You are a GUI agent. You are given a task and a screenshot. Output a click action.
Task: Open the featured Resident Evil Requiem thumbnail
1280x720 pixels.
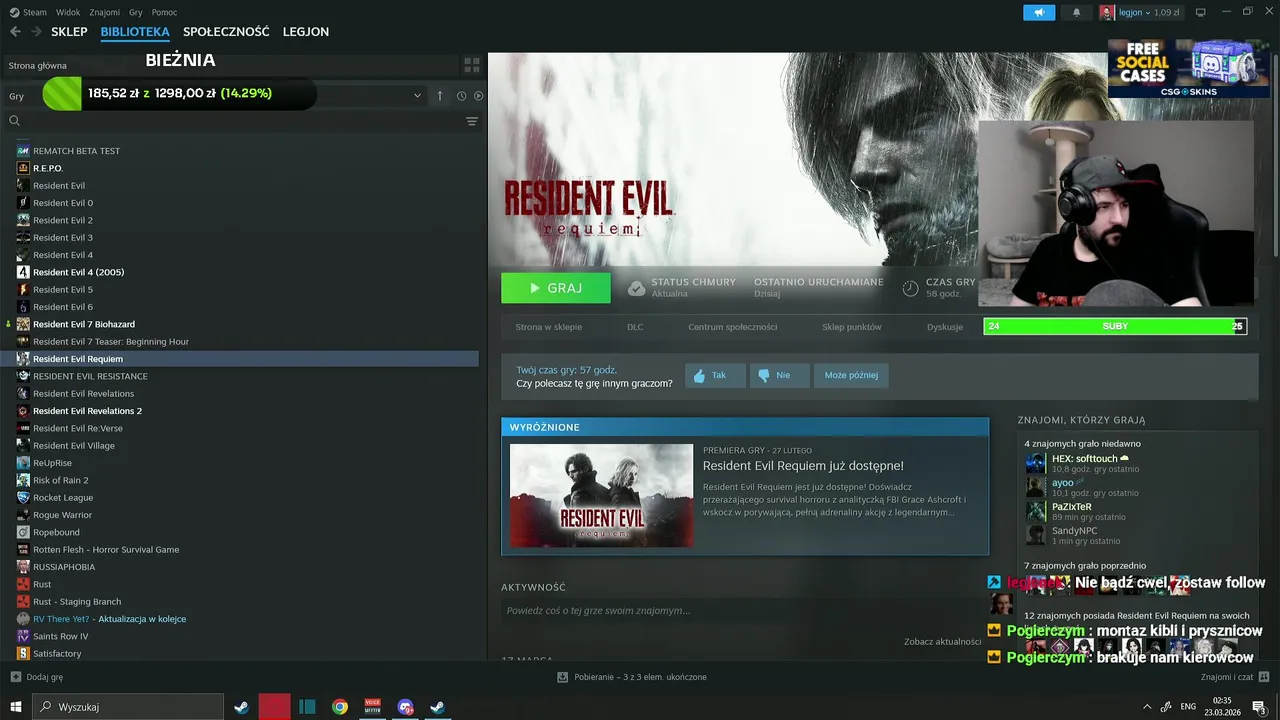coord(601,496)
